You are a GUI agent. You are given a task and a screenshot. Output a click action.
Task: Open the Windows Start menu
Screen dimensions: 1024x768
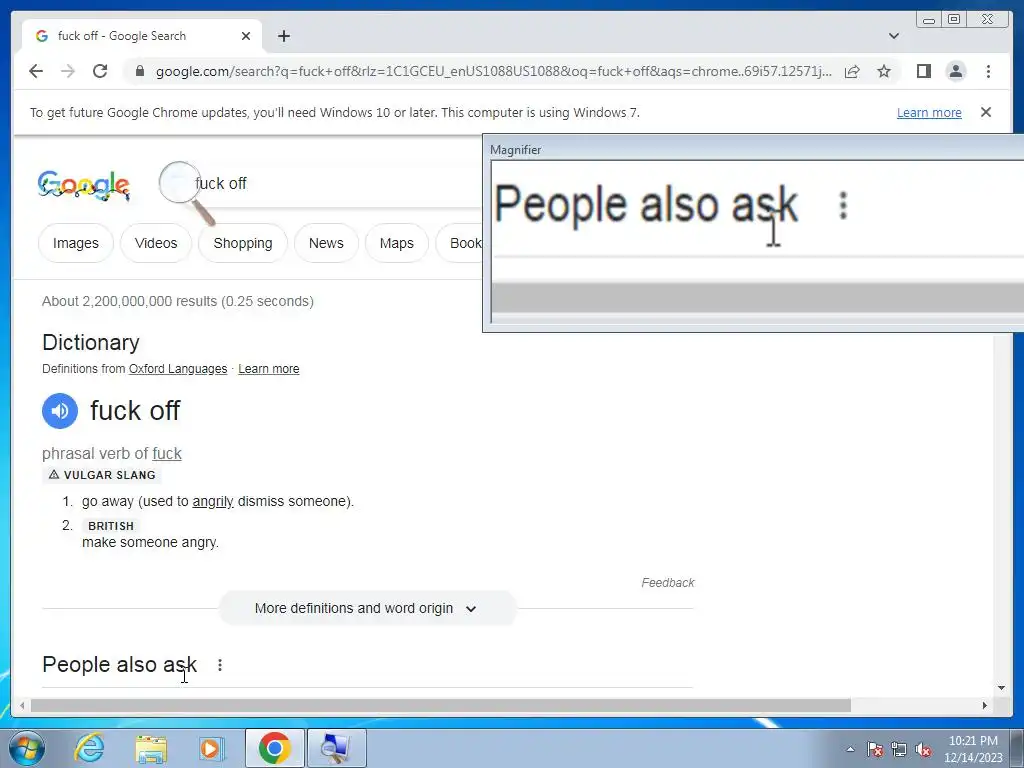coord(27,748)
